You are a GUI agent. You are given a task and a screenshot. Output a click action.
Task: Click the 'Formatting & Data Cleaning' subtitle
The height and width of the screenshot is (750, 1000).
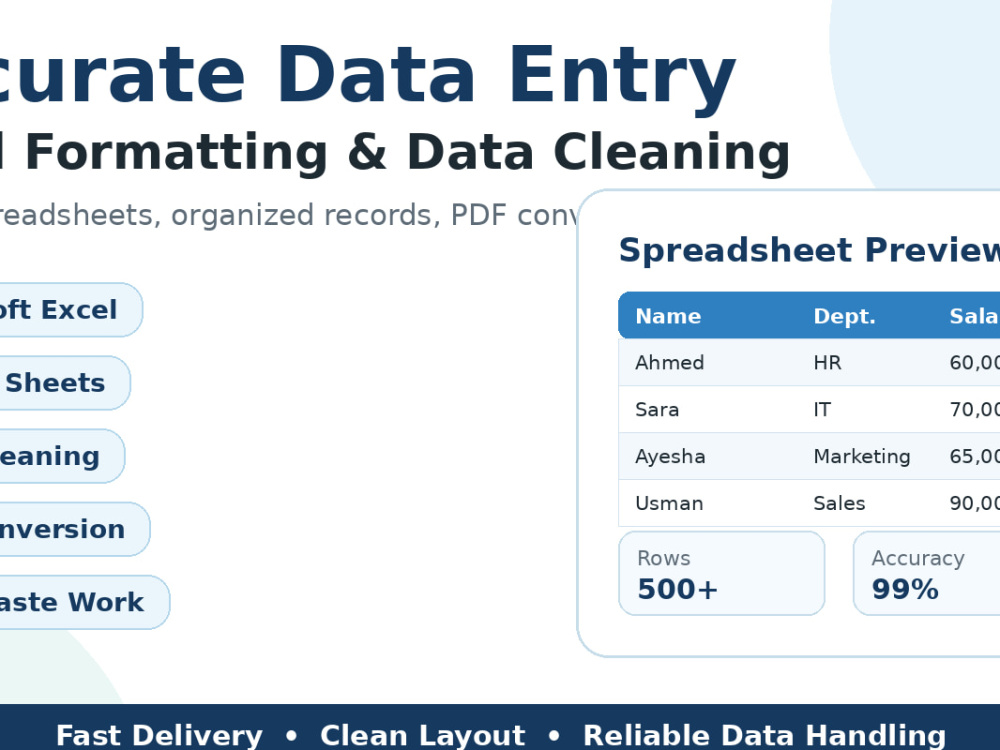pos(408,153)
